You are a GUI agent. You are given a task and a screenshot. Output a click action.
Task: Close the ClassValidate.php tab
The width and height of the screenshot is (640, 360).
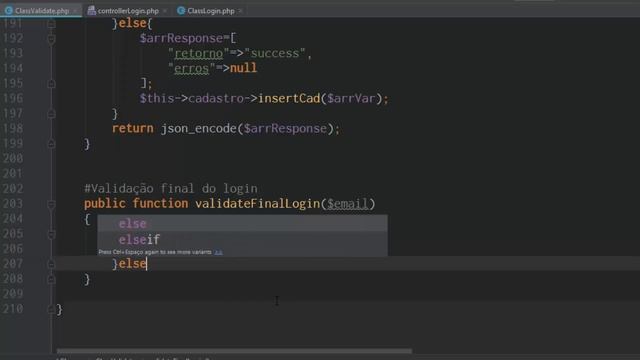tap(75, 11)
